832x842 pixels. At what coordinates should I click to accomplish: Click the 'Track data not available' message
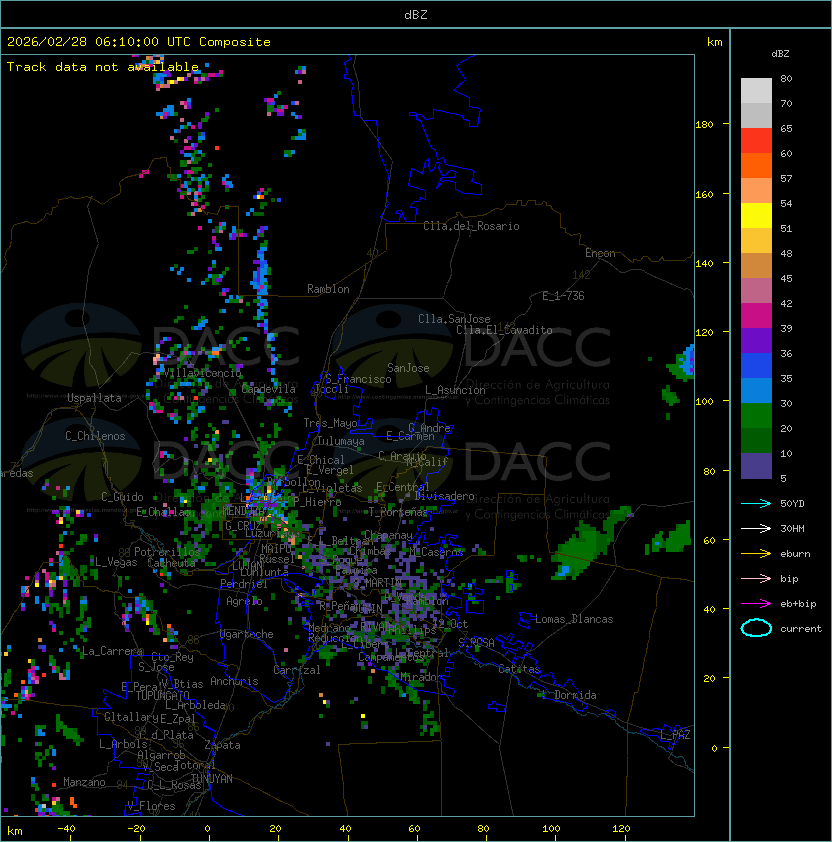click(x=103, y=67)
